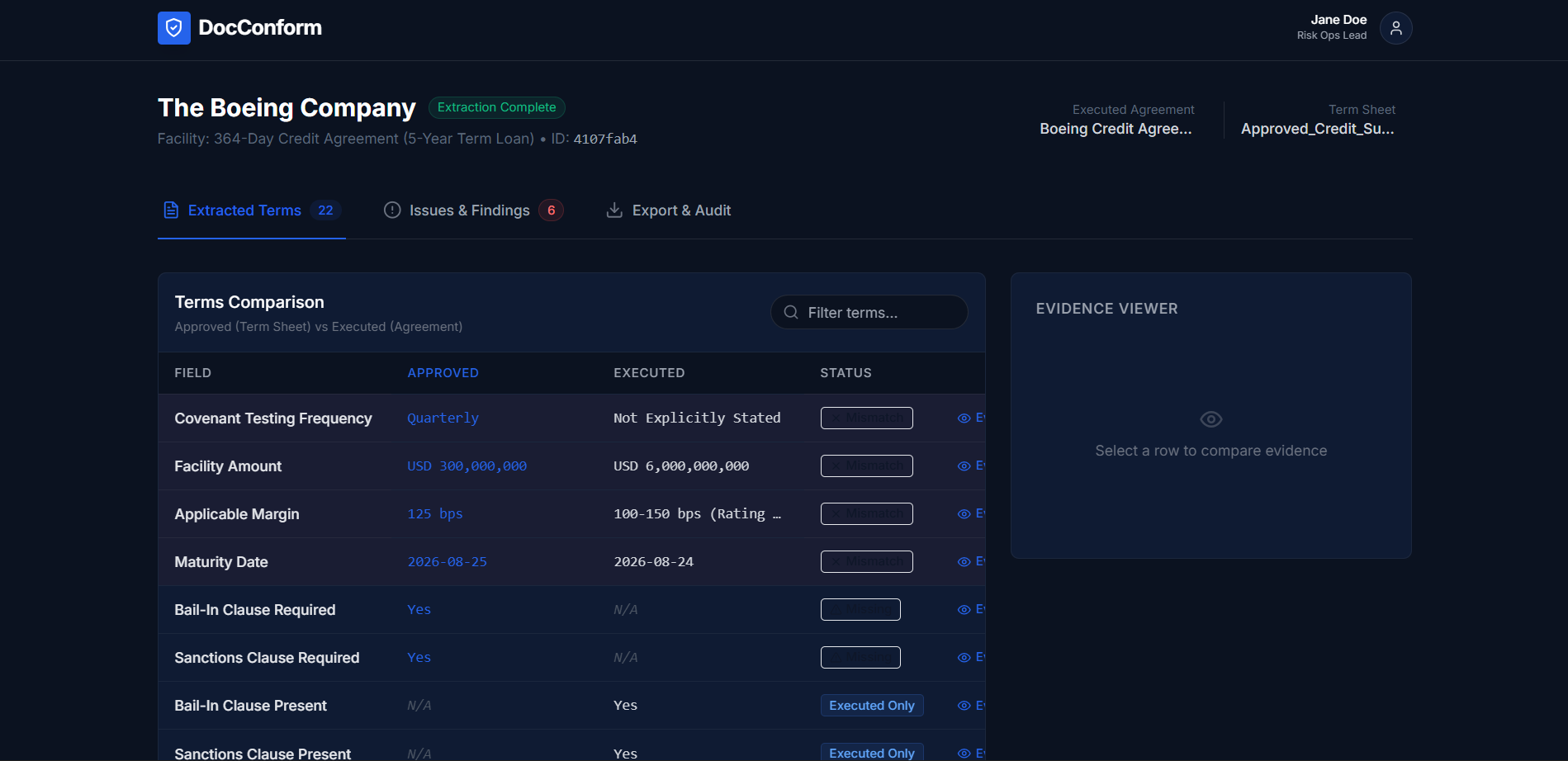The height and width of the screenshot is (761, 1568).
Task: Click the Filter terms search field
Action: pos(869,312)
